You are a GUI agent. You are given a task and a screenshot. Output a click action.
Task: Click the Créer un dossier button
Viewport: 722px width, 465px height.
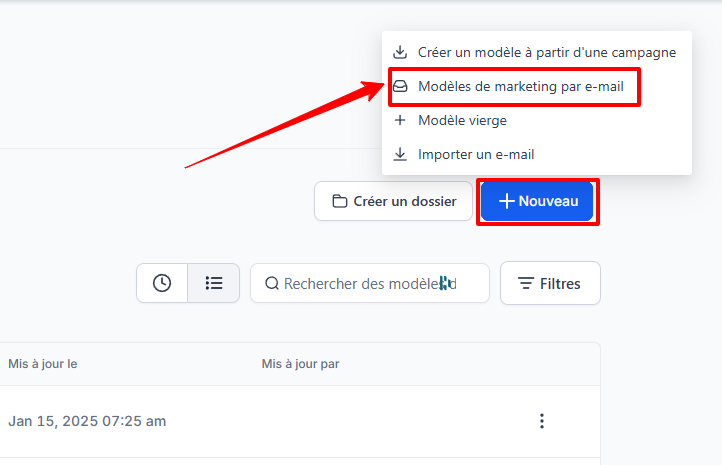[393, 201]
